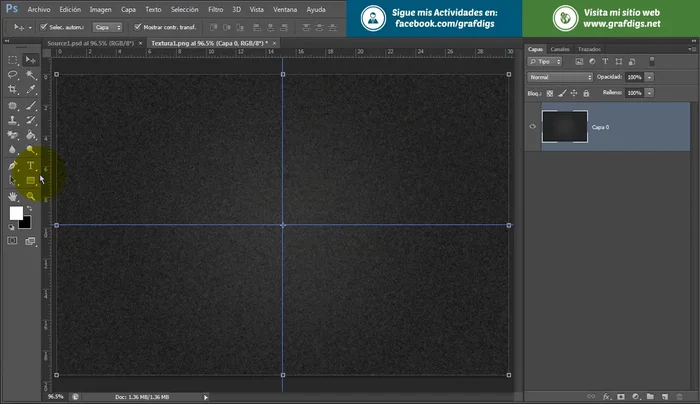Click the Capa 0 layer thumbnail
The height and width of the screenshot is (404, 700).
coord(564,127)
